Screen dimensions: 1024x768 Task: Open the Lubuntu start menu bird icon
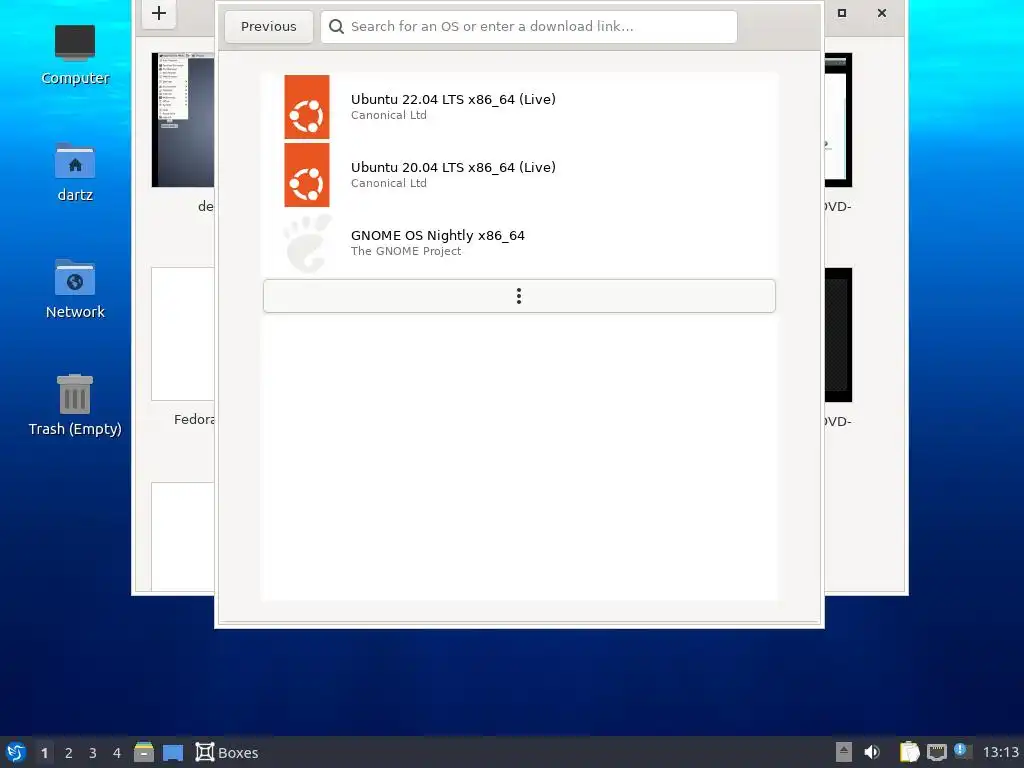(16, 752)
